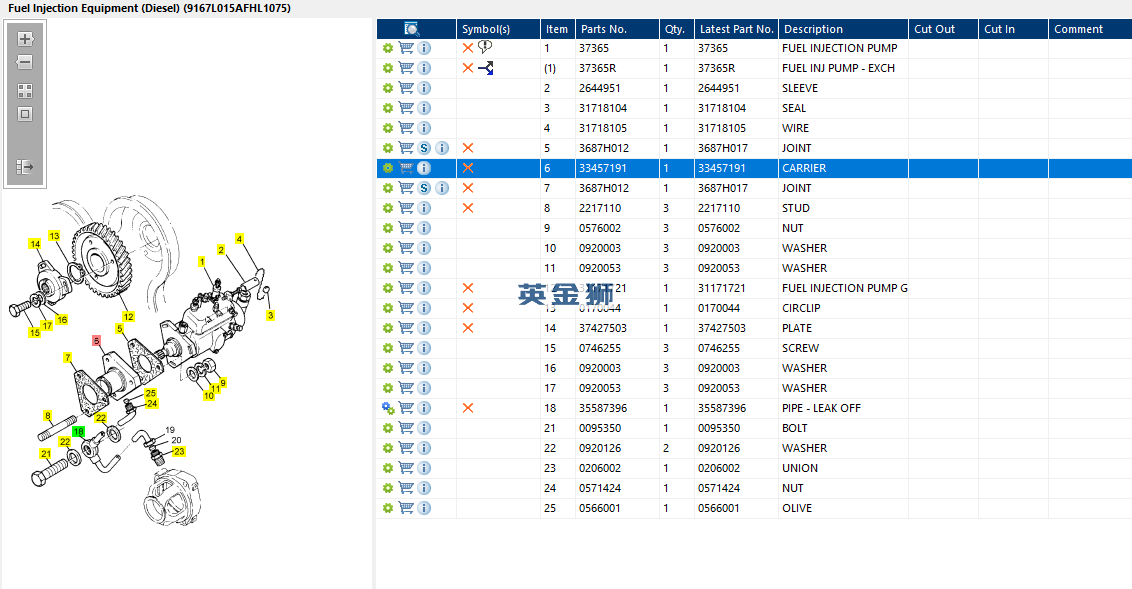Select callout 21 for the bolt in diagram
This screenshot has height=589, width=1132.
point(45,454)
